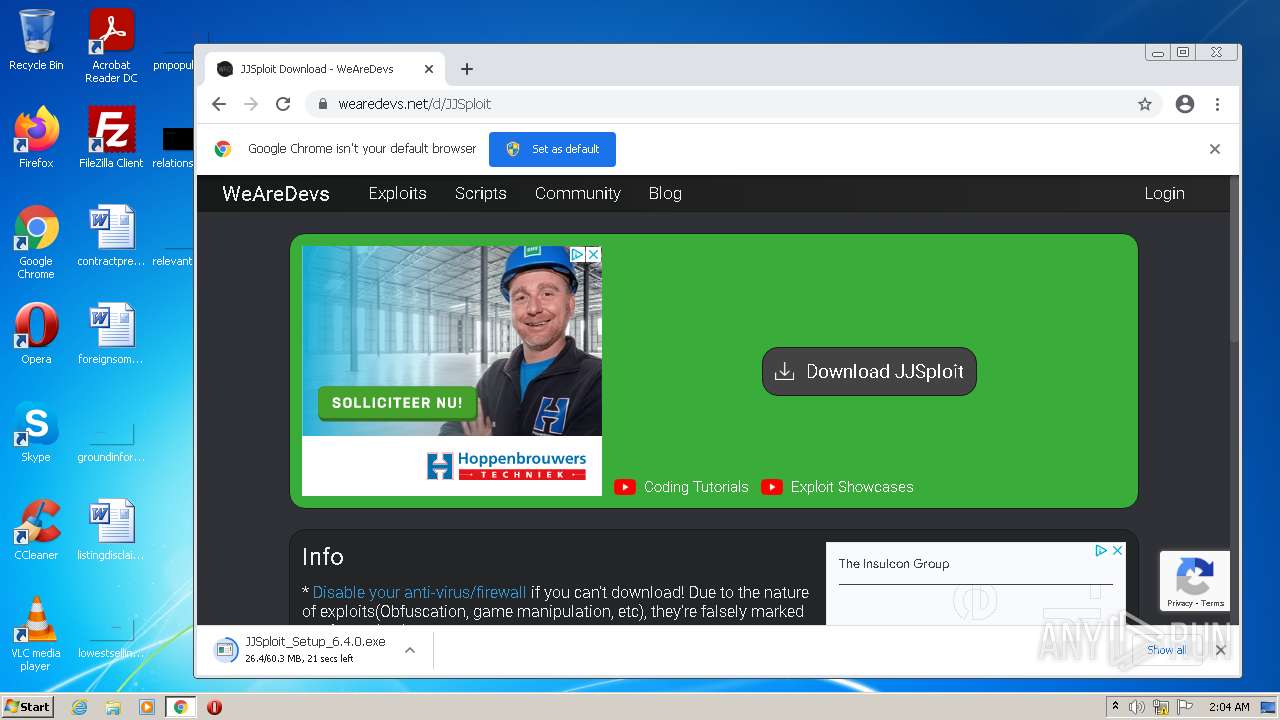Image resolution: width=1280 pixels, height=720 pixels.
Task: Open the contractpre... Word document on the desktop
Action: [x=111, y=235]
